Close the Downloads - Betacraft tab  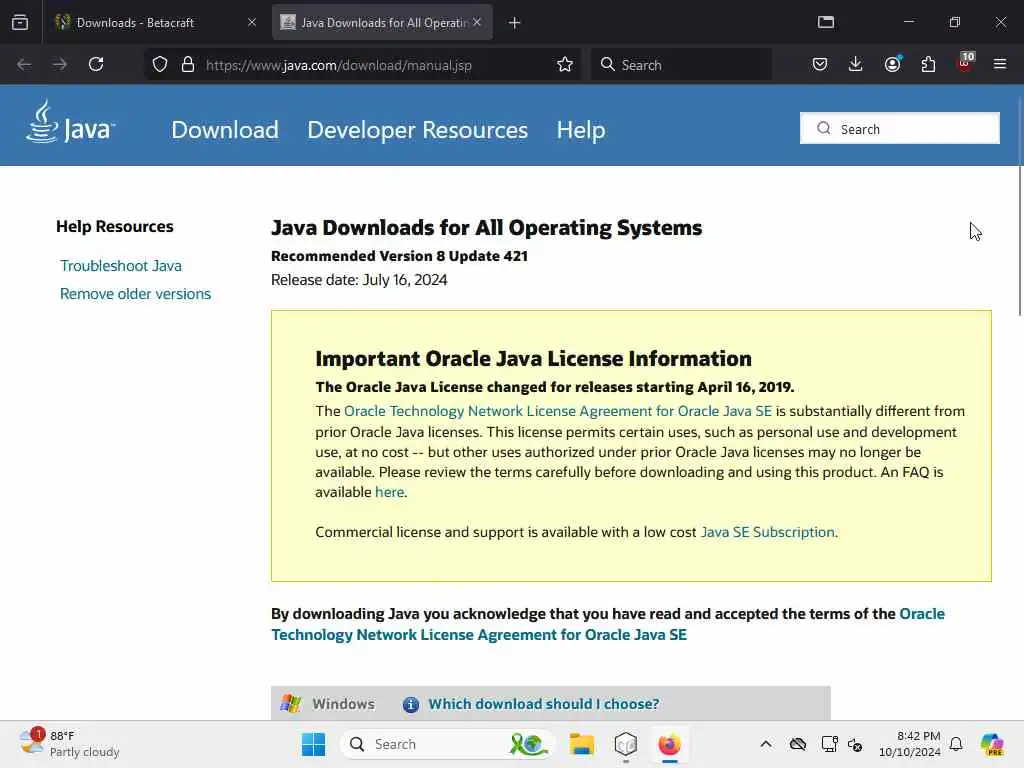click(x=252, y=22)
